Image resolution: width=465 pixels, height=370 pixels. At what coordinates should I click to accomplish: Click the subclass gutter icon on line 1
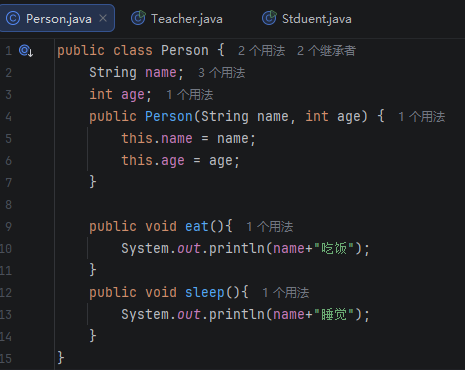click(x=26, y=51)
